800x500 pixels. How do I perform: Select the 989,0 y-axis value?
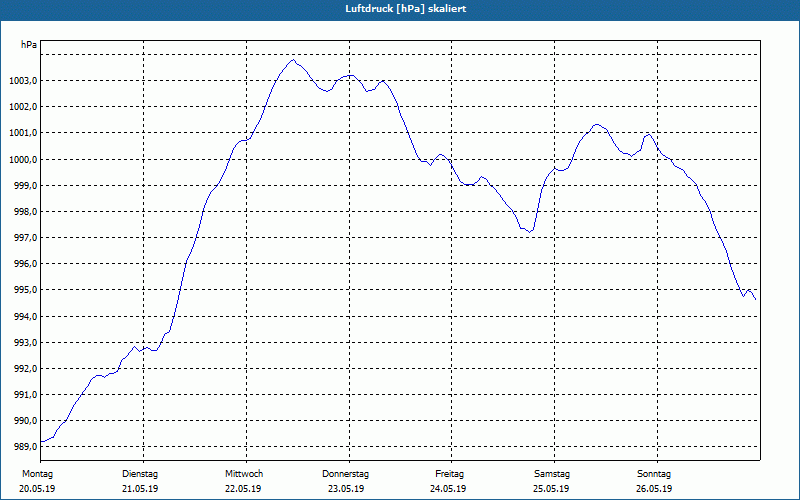pos(26,446)
